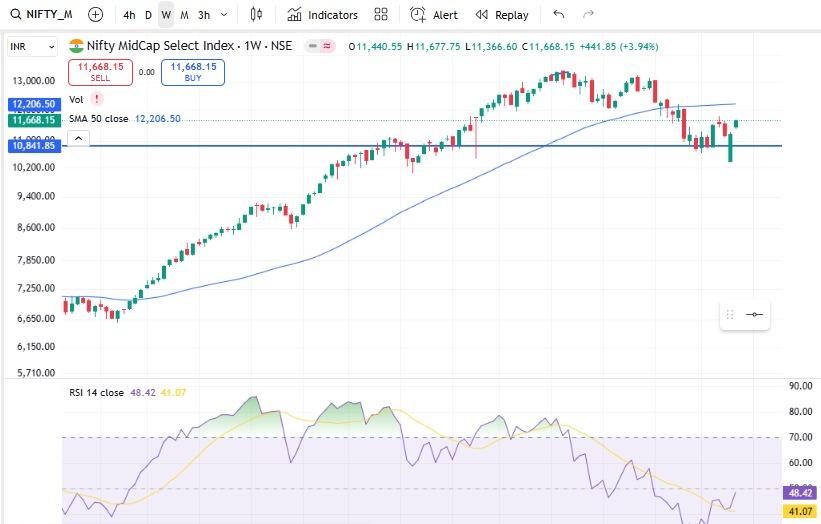The width and height of the screenshot is (821, 524).
Task: Open the candlestick chart type selector
Action: coord(256,15)
